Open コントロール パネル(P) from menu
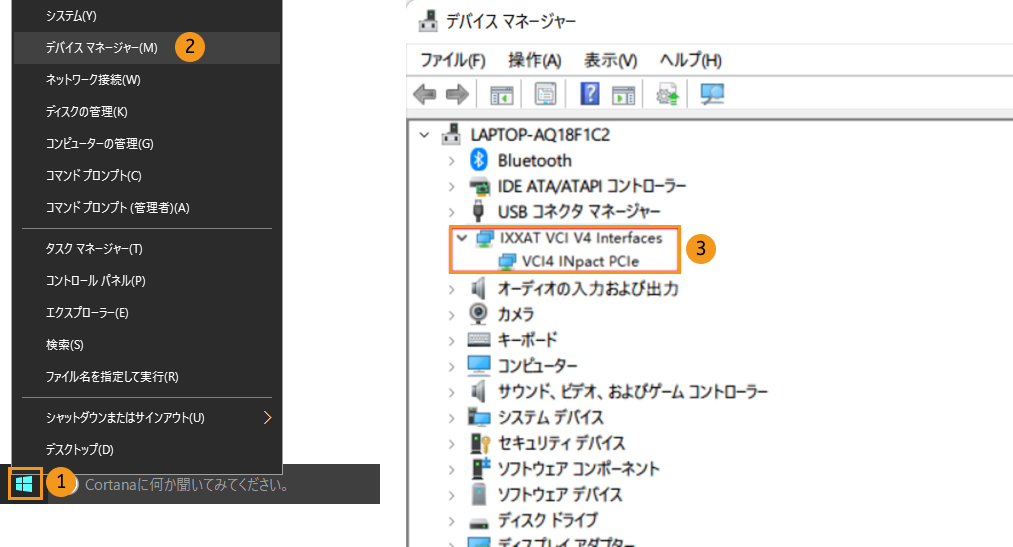The height and width of the screenshot is (547, 1013). pyautogui.click(x=147, y=280)
